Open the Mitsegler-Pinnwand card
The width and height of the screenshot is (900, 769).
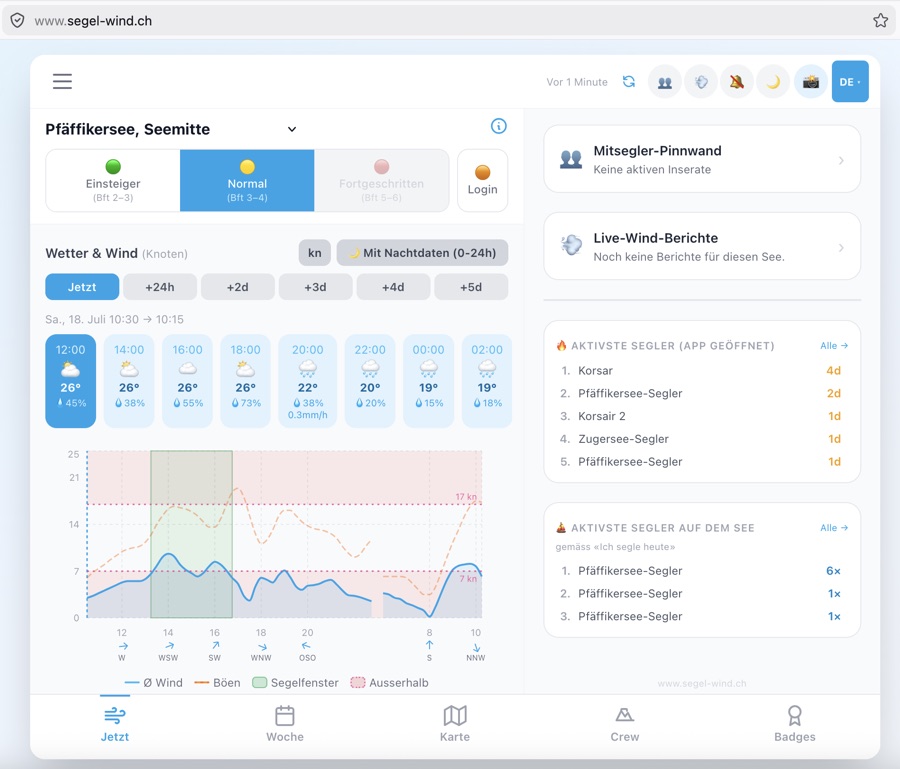pos(702,160)
